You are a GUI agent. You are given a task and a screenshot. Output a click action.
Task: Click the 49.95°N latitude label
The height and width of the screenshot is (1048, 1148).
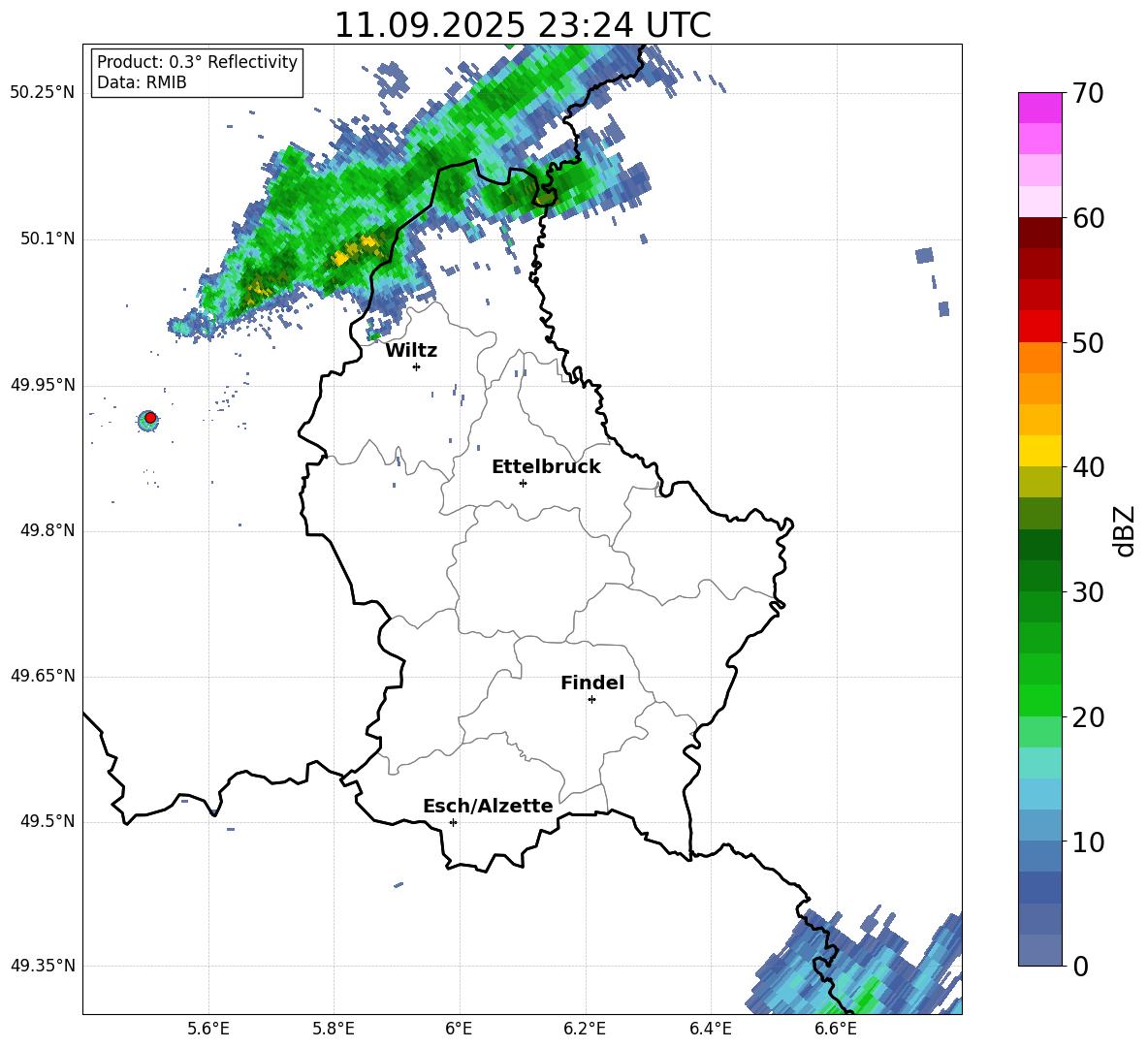point(42,385)
